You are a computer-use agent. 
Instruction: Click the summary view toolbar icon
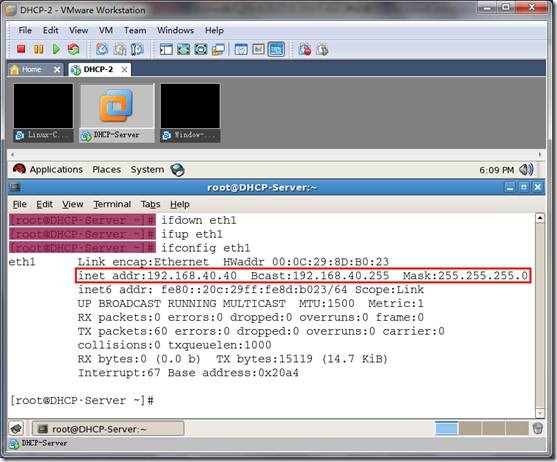[241, 49]
